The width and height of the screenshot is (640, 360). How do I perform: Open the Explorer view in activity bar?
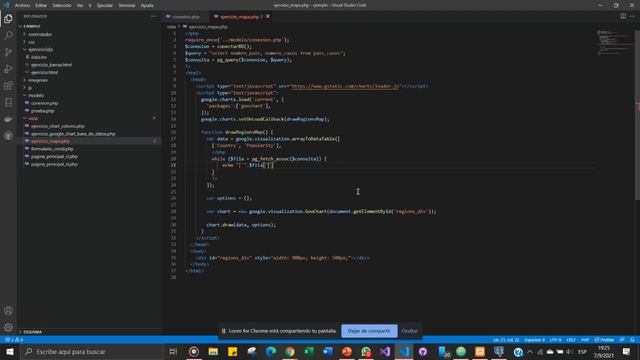(8, 19)
